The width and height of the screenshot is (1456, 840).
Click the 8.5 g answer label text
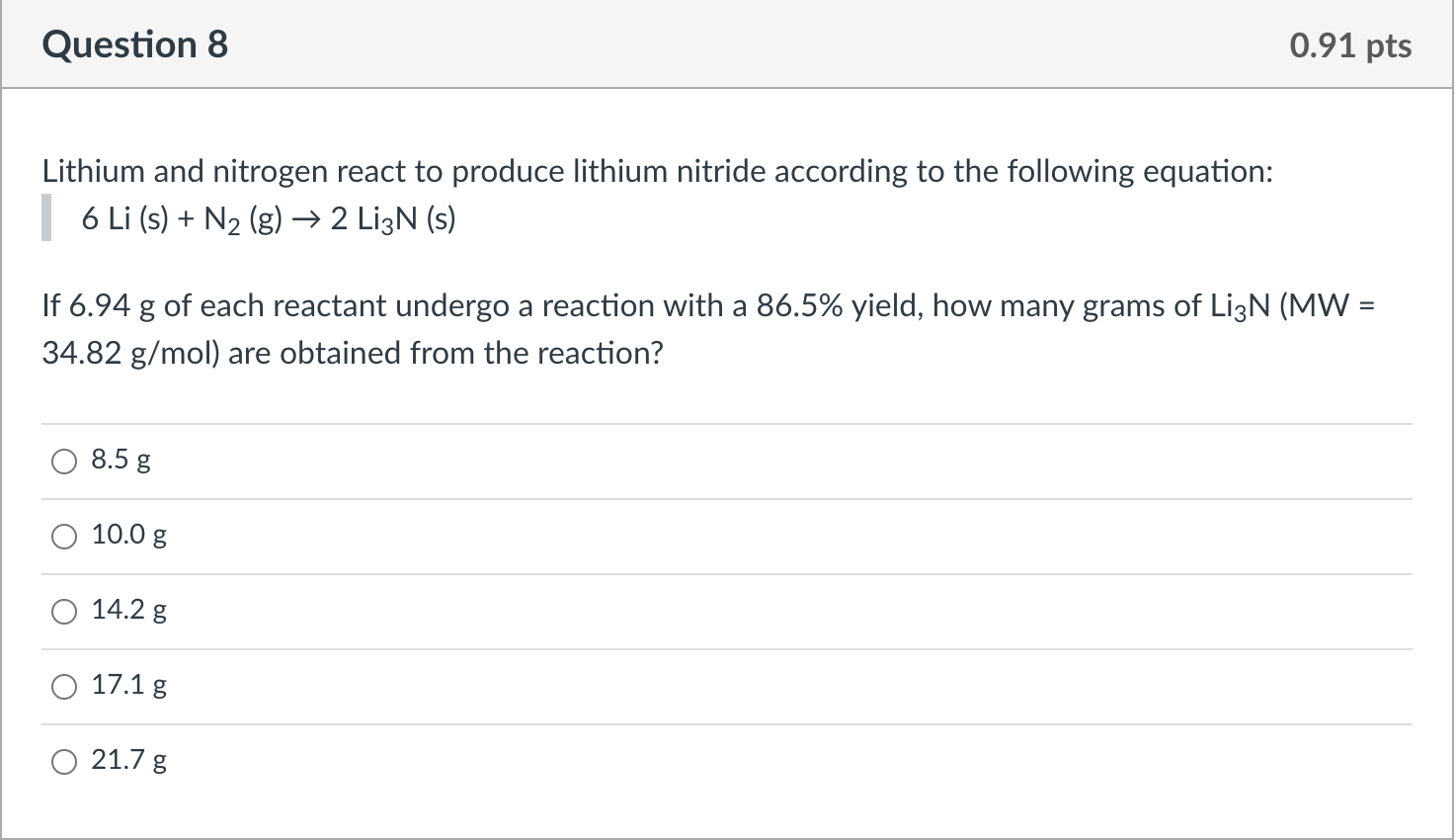119,459
